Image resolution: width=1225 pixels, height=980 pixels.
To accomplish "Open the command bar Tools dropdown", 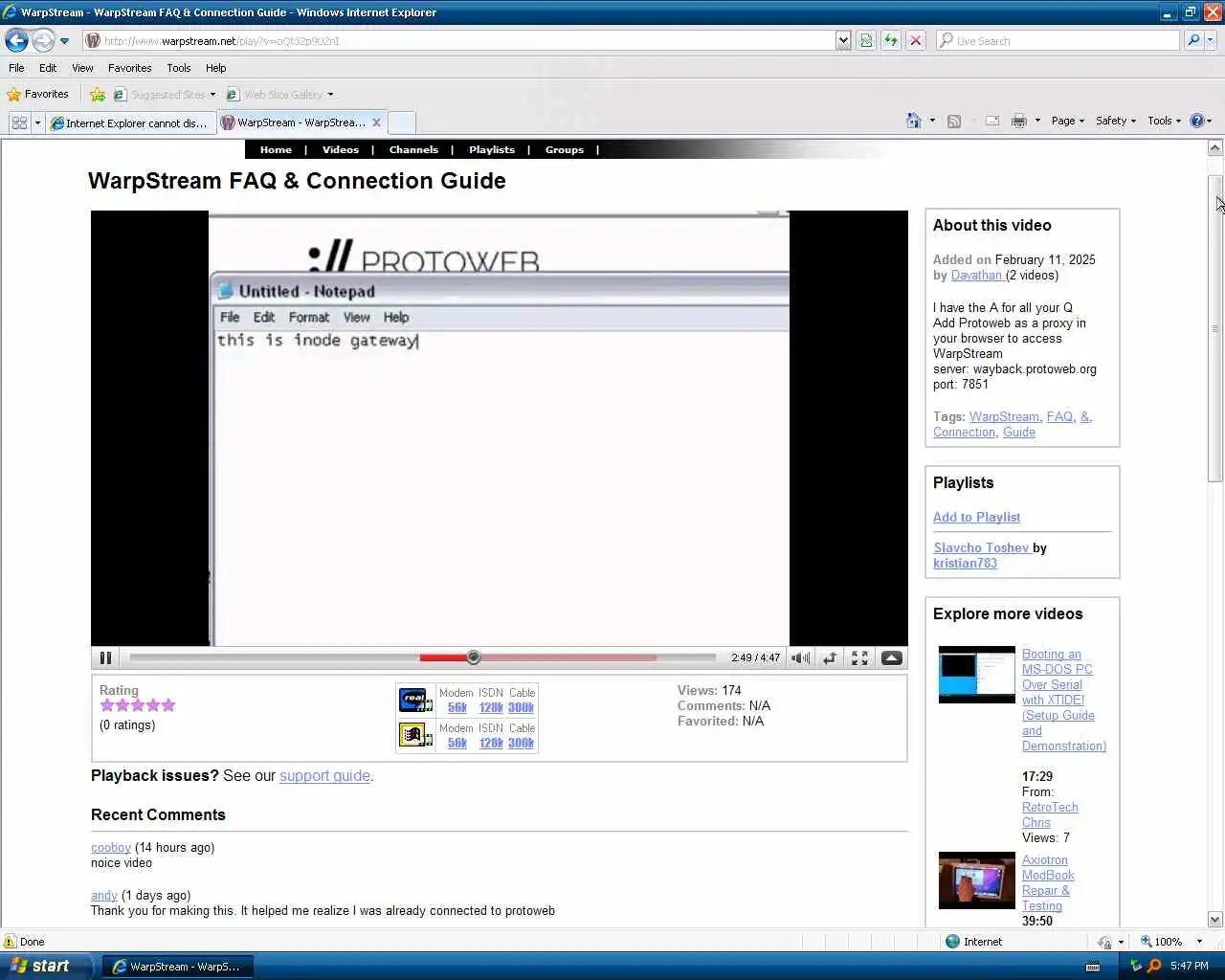I will coord(1165,121).
